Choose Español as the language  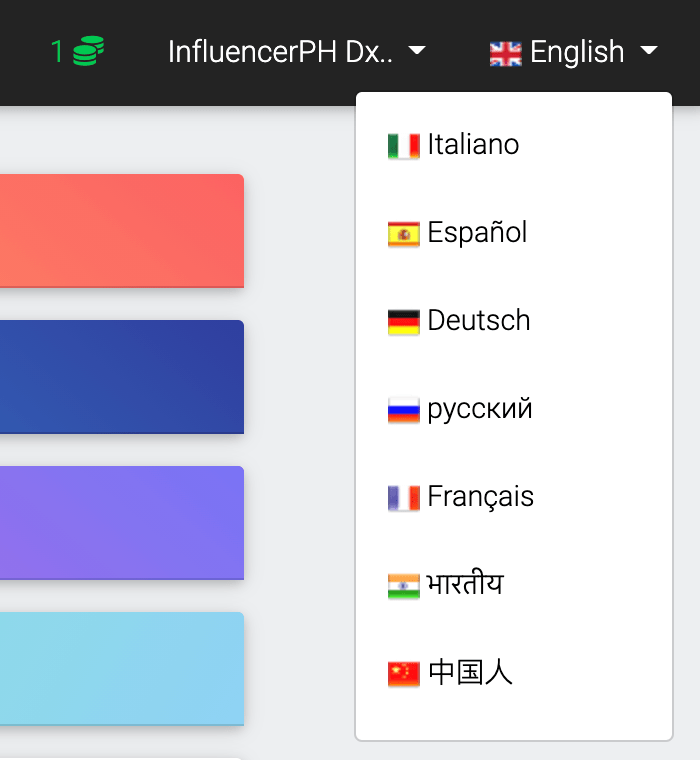(477, 233)
